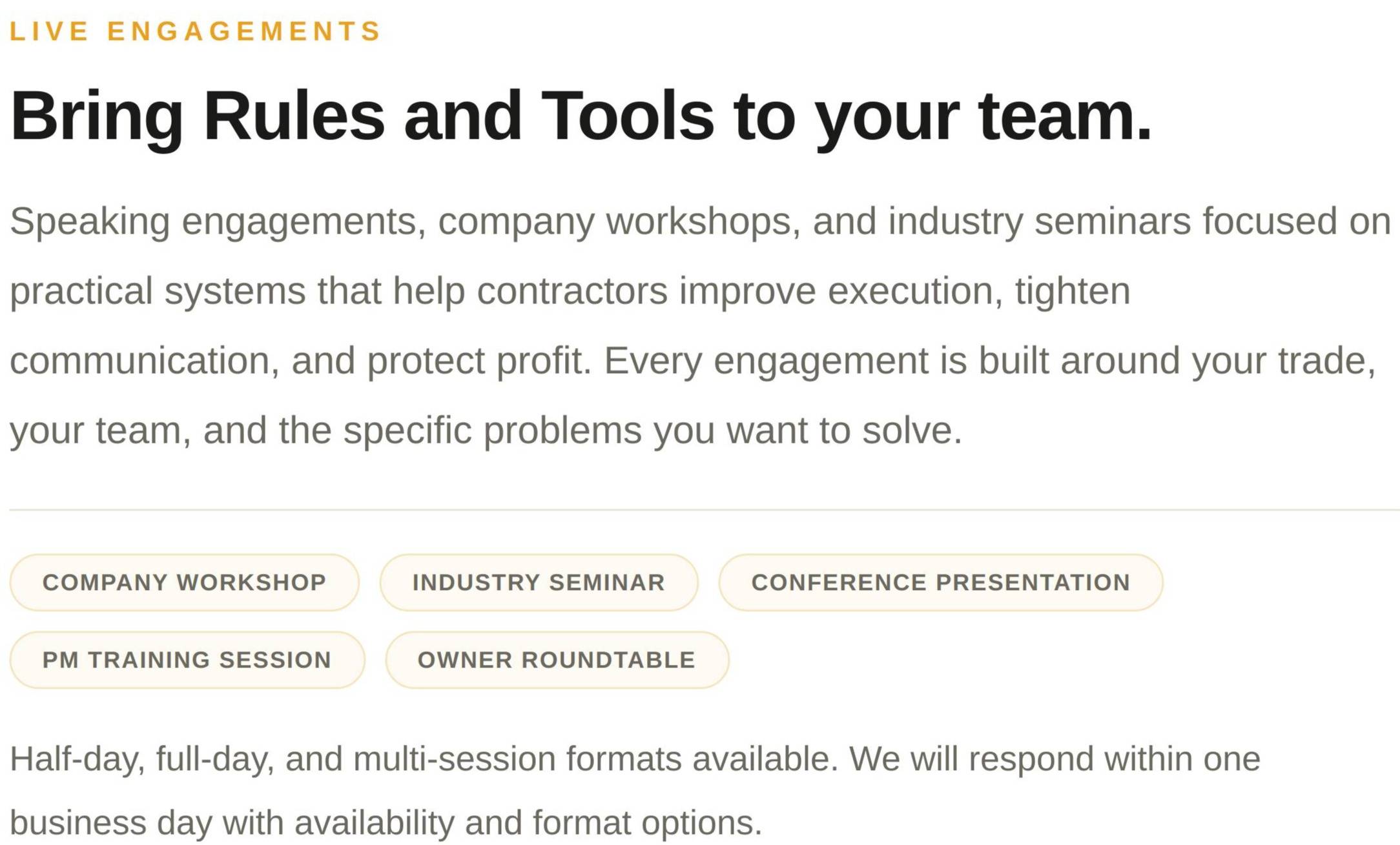Image resolution: width=1400 pixels, height=845 pixels.
Task: Click the "Bring Rules and Tools" heading
Action: [x=362, y=116]
